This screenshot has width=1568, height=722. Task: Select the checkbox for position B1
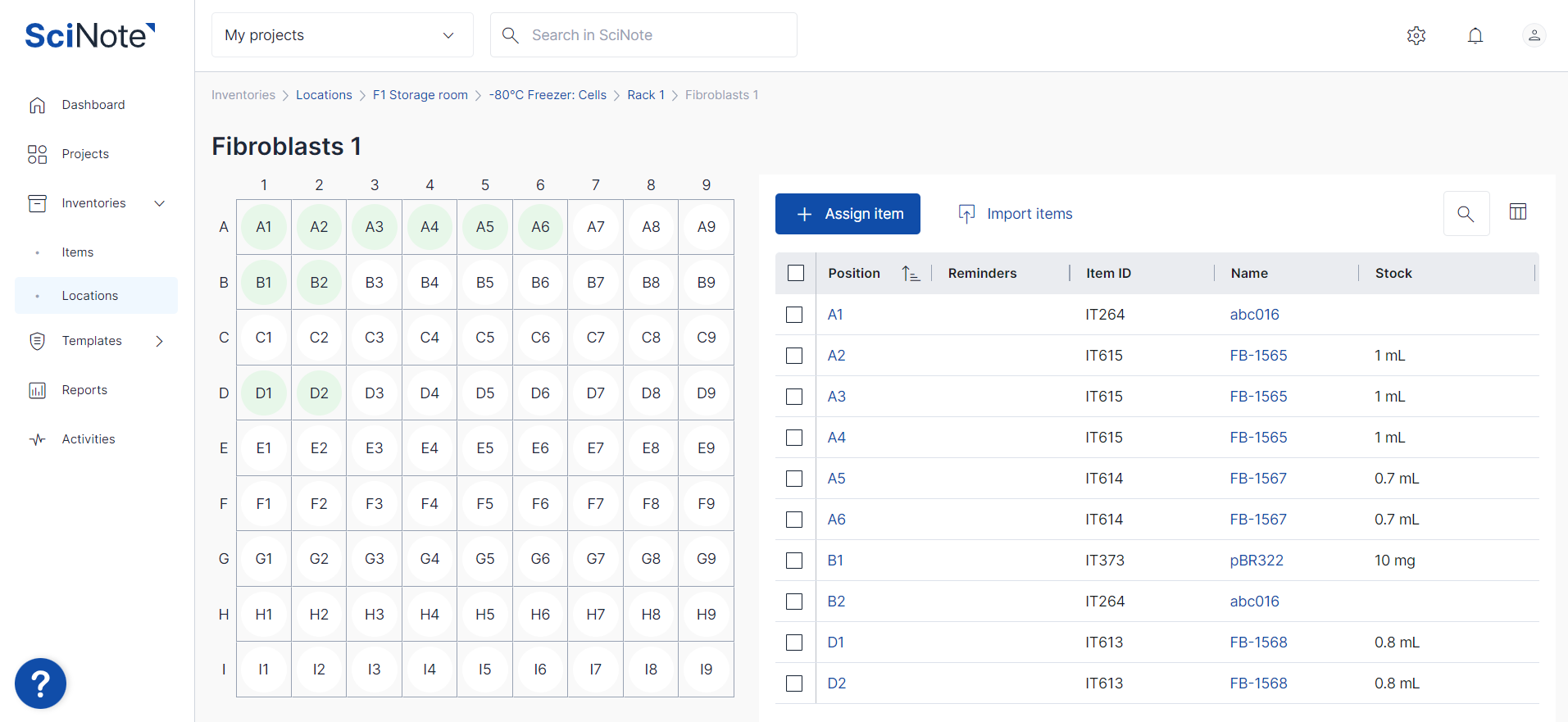click(x=794, y=561)
